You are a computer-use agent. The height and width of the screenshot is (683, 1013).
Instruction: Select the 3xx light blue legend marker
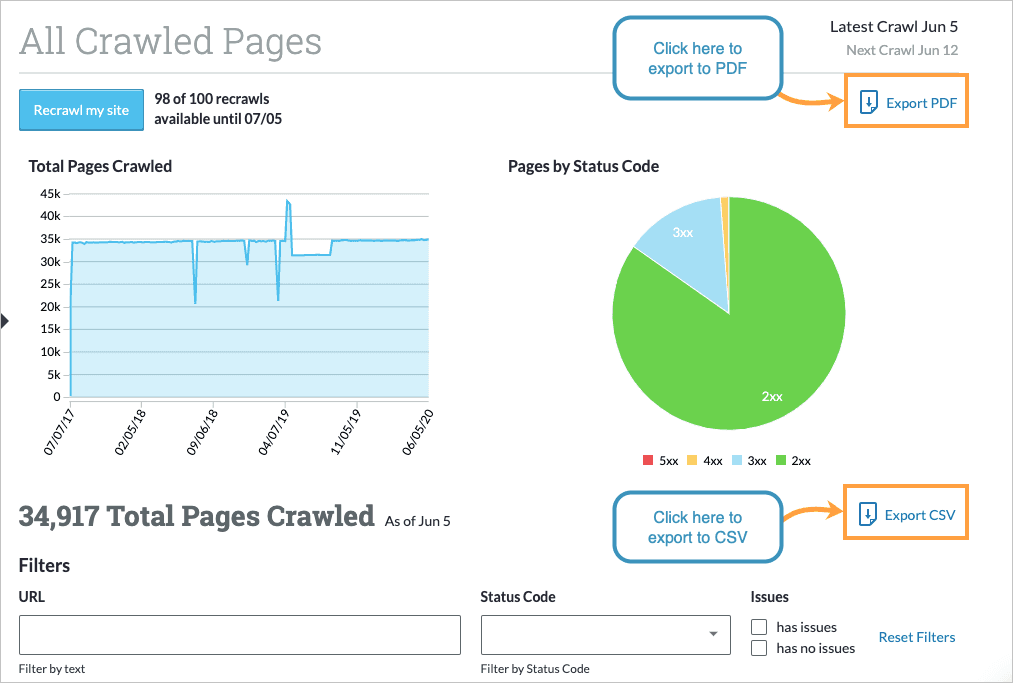point(737,460)
